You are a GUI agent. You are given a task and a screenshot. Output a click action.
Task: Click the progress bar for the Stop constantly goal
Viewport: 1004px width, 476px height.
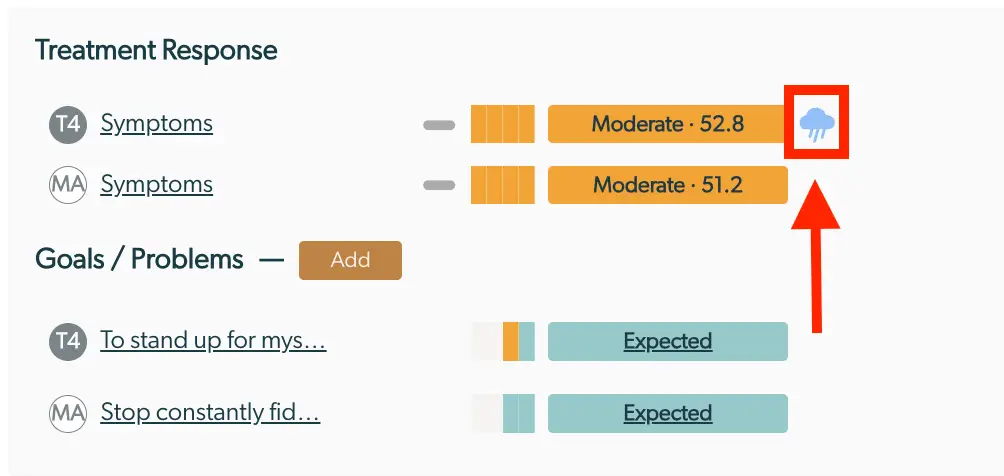tap(503, 413)
